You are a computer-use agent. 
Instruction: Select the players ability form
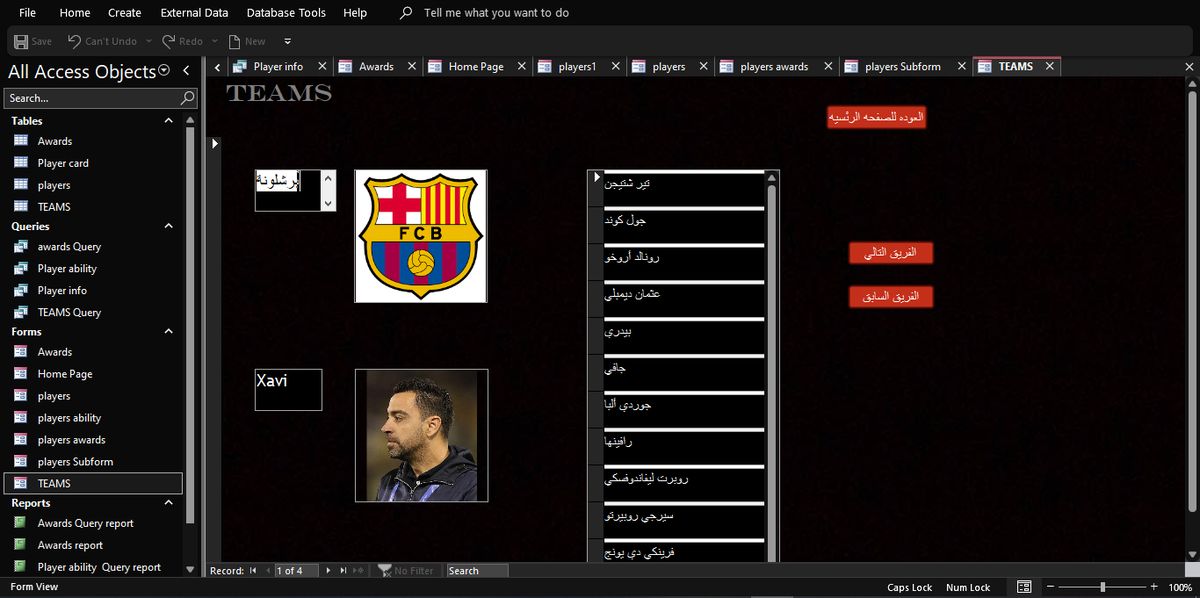pos(94,418)
